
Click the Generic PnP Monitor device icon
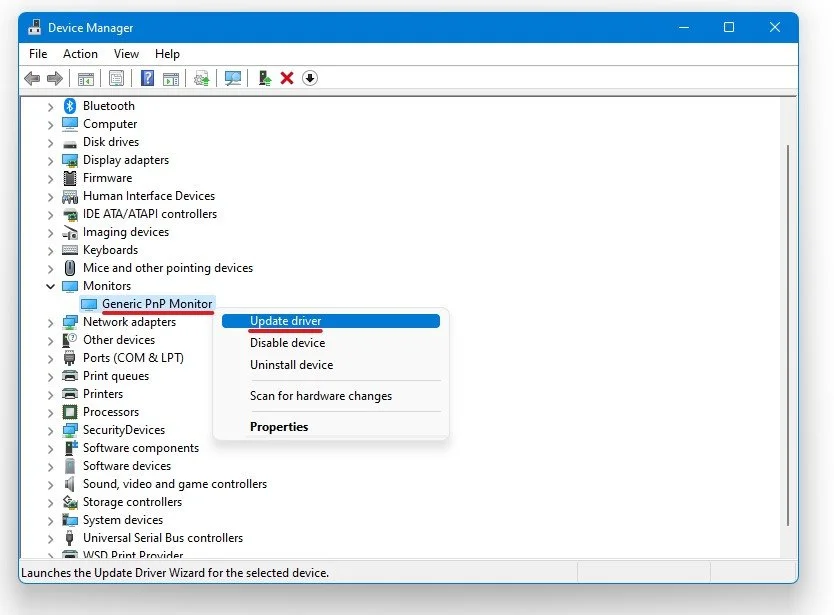point(89,304)
